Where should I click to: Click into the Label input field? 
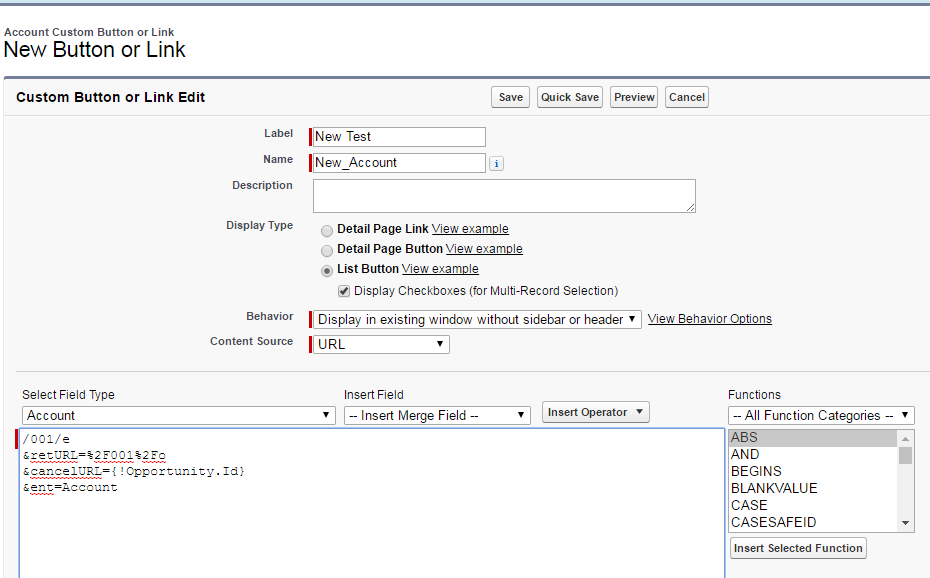point(399,137)
